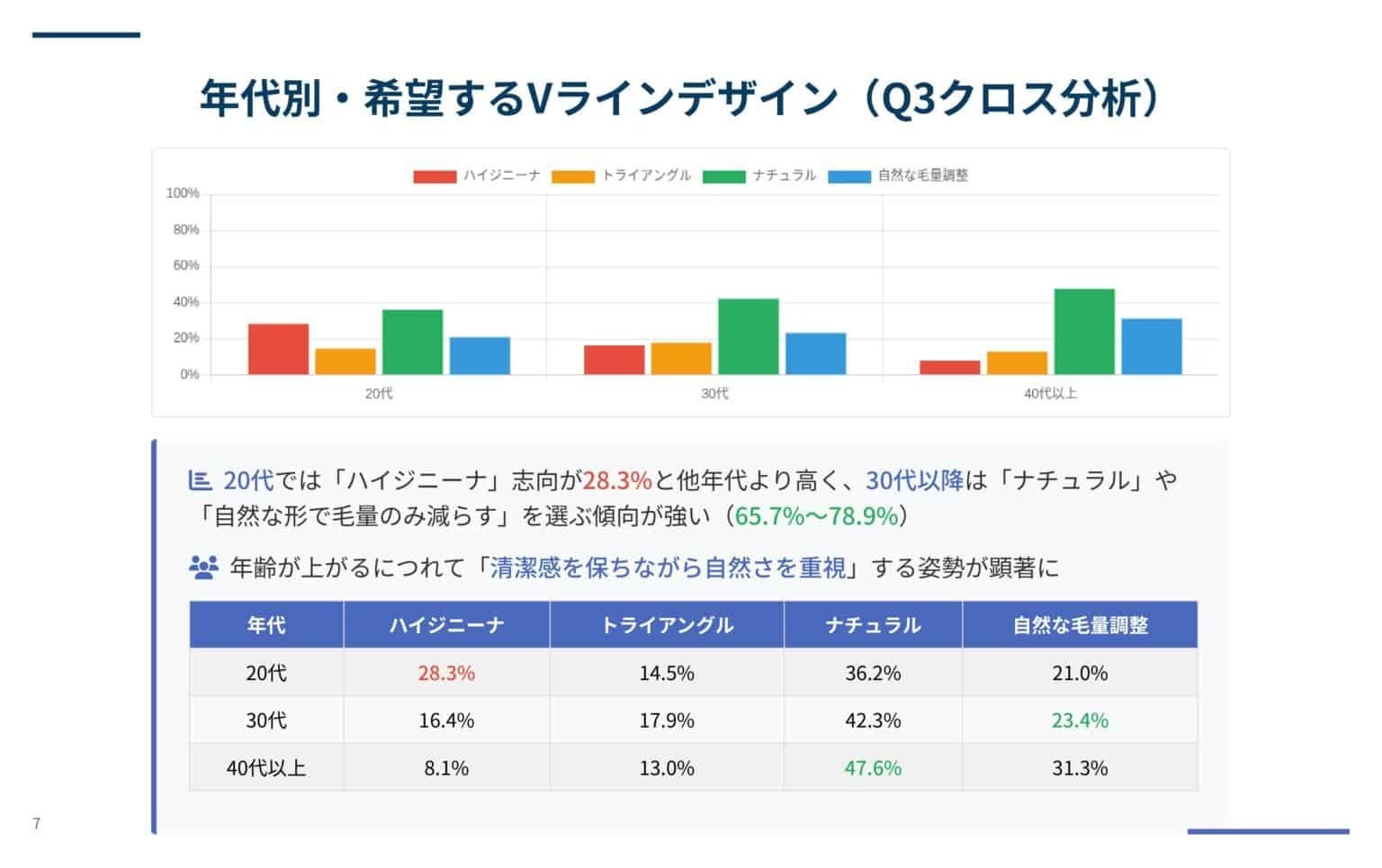Click the bar-chart icon before 20代では
Image resolution: width=1382 pixels, height=868 pixels.
click(x=200, y=480)
